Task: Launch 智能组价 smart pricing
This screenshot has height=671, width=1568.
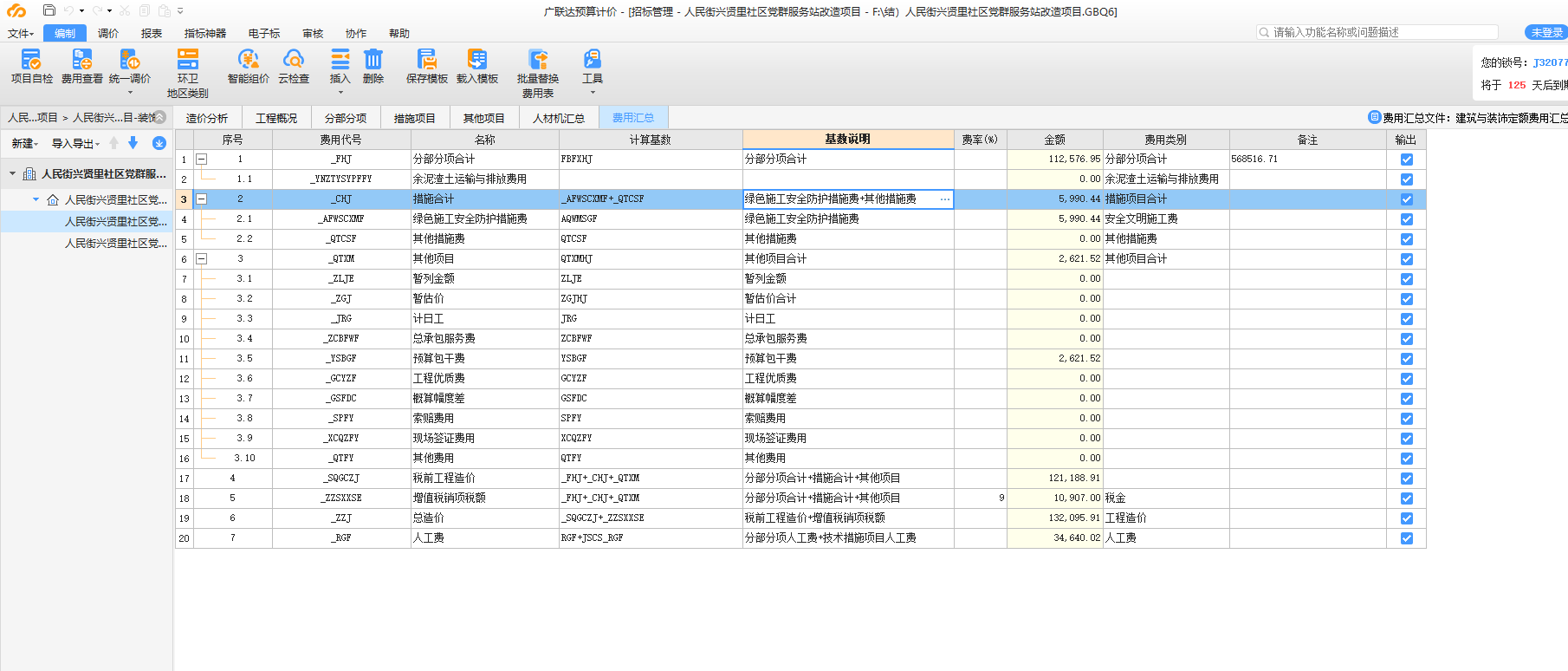Action: click(249, 66)
